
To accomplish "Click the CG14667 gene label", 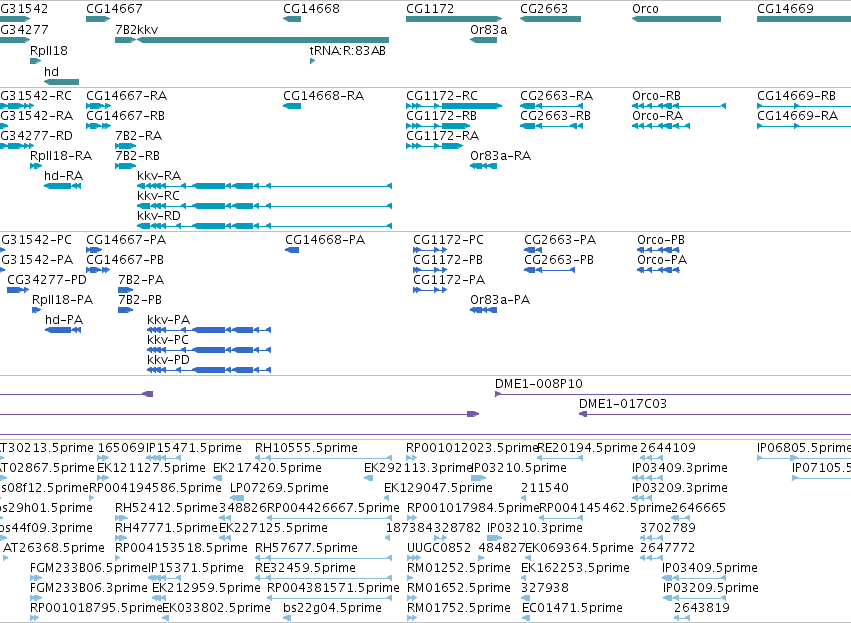I will [x=114, y=9].
